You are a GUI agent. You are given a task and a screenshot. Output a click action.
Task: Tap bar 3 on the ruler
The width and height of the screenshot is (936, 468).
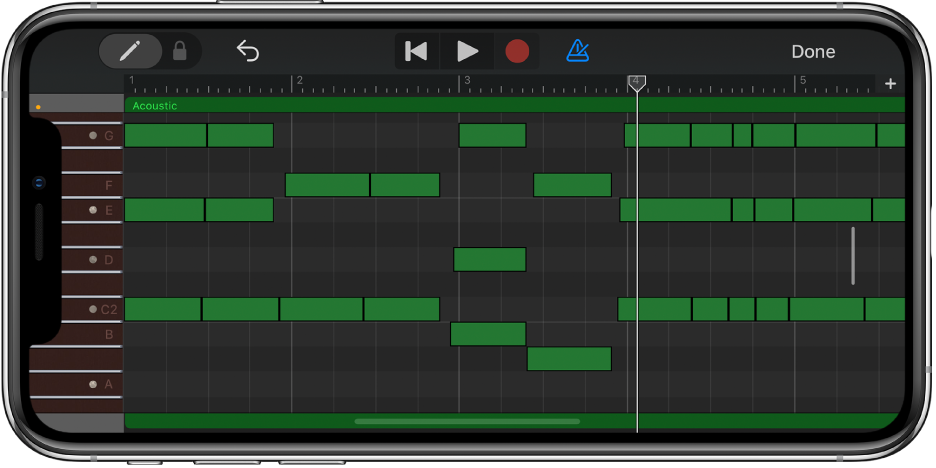click(467, 81)
